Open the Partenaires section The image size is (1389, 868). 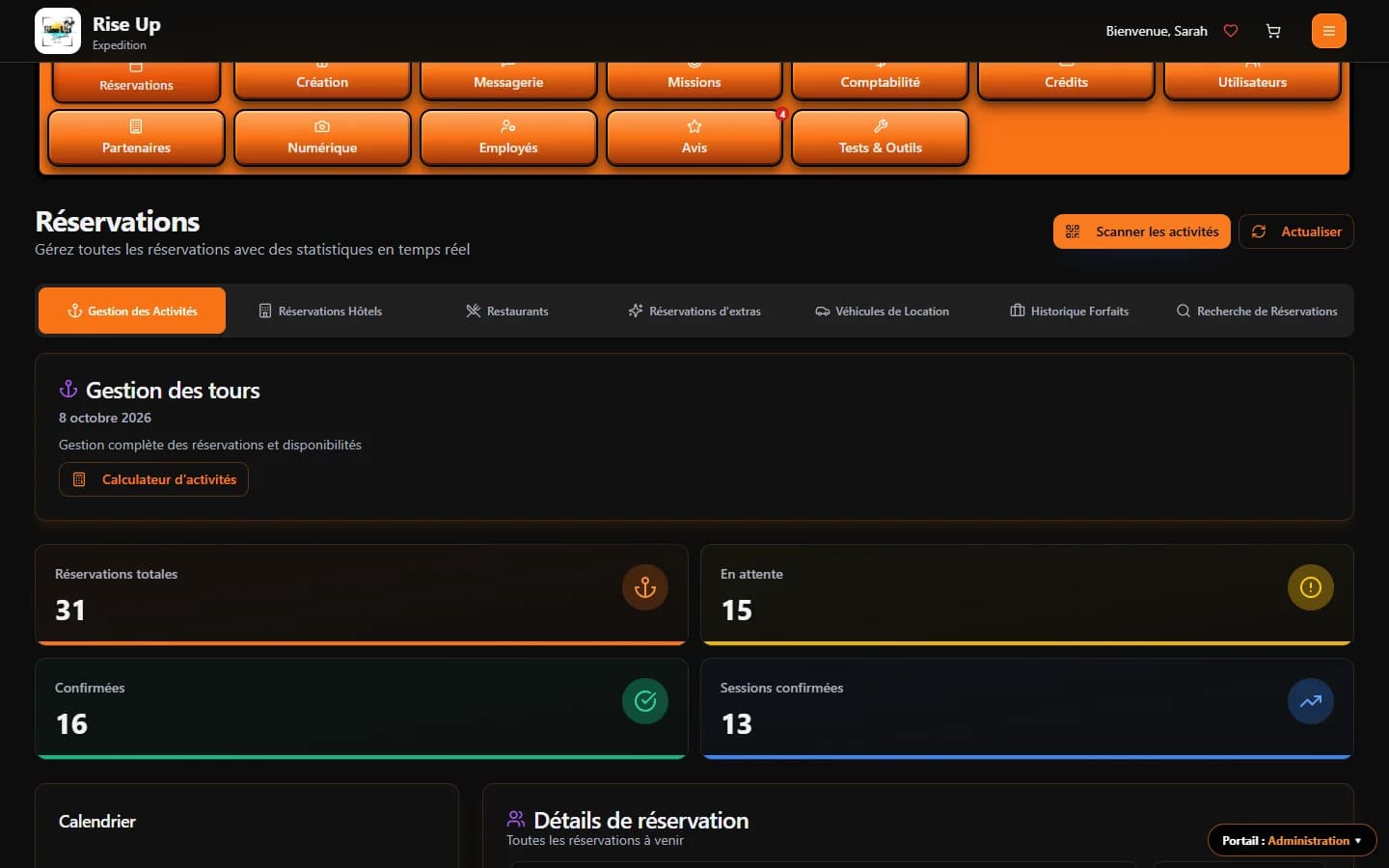click(136, 138)
